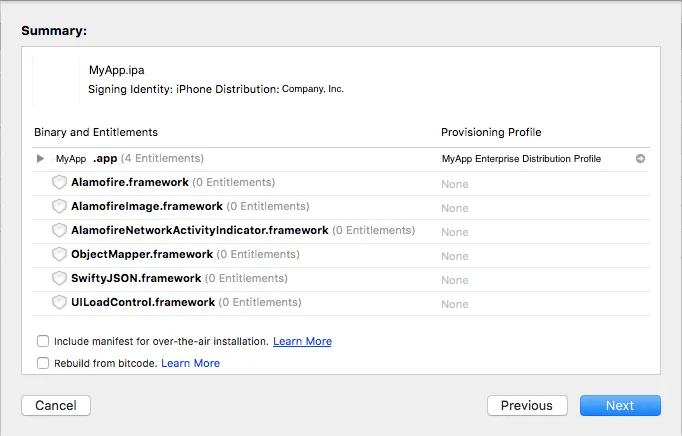Open Learn More link for over-the-air manifest
The image size is (682, 436).
[x=302, y=341]
